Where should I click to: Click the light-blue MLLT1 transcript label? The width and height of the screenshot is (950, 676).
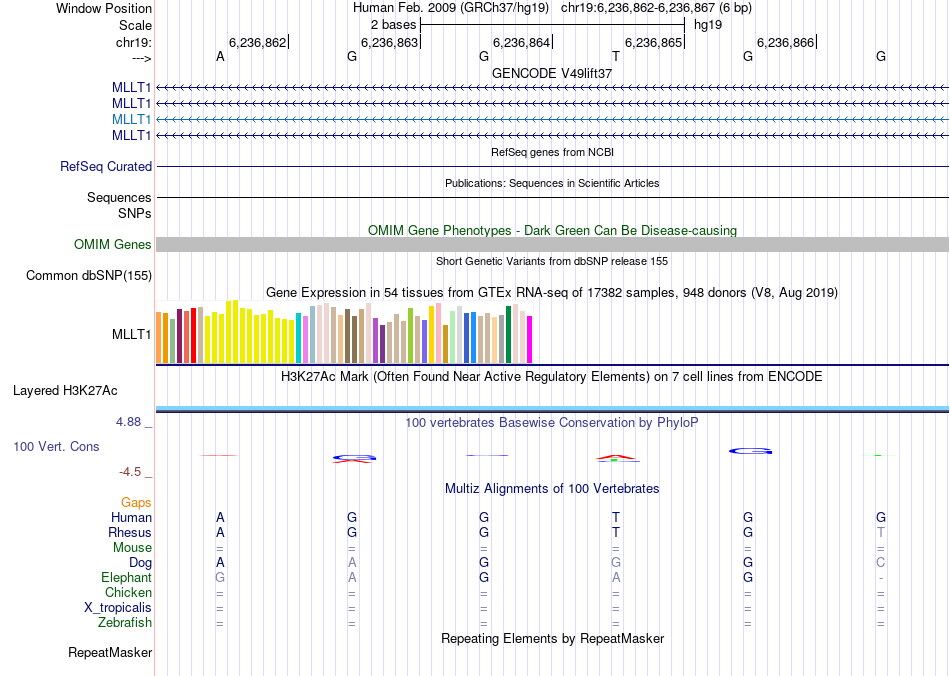pyautogui.click(x=131, y=119)
